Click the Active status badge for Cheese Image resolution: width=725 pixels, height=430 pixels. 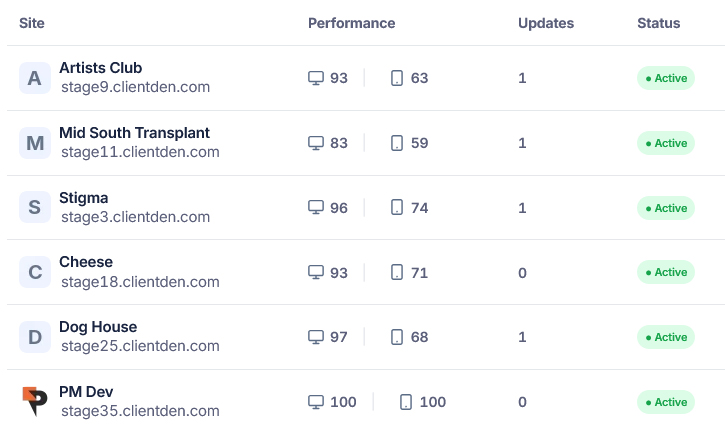point(666,272)
